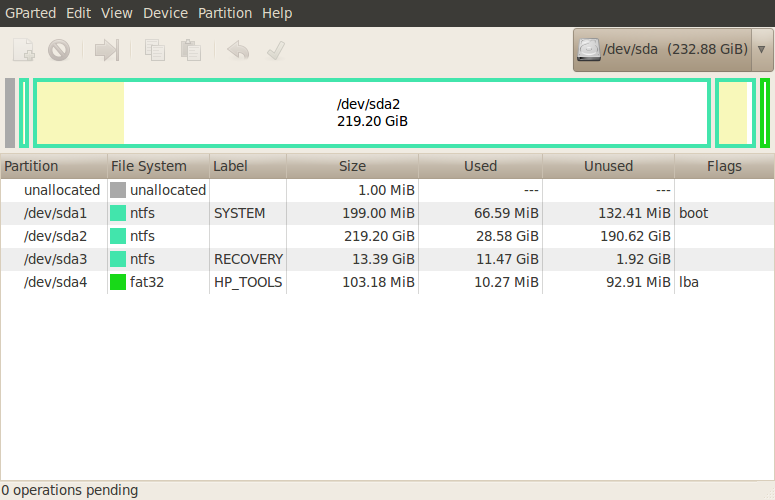775x500 pixels.
Task: Open the /dev/sda device selector dropdown
Action: [672, 49]
